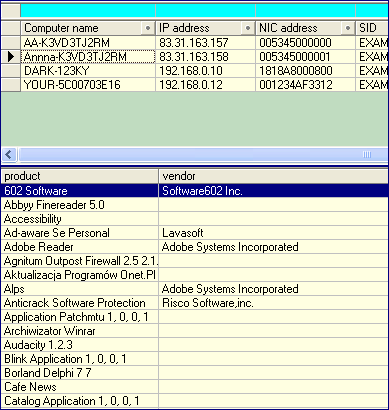Select the Aktualizacja Programów Onet.Pl product
The height and width of the screenshot is (410, 389).
point(80,275)
